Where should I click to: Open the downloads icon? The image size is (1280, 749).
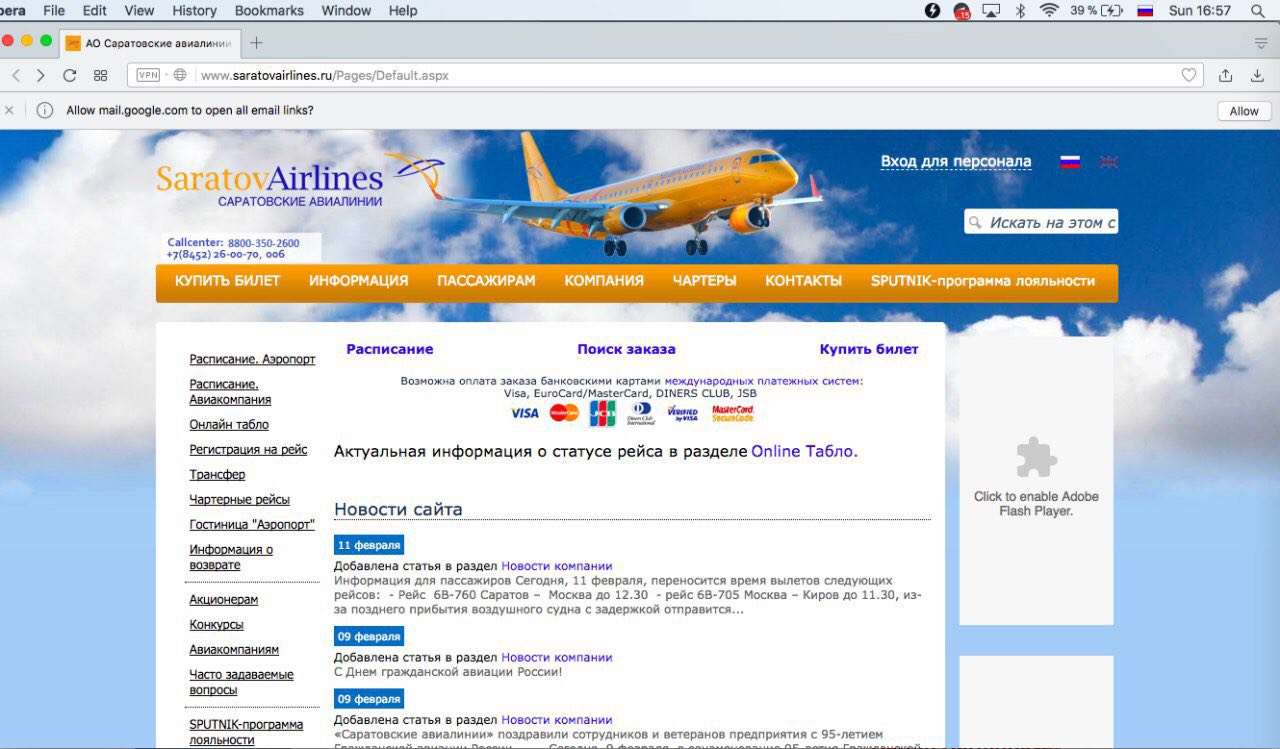(x=1258, y=75)
